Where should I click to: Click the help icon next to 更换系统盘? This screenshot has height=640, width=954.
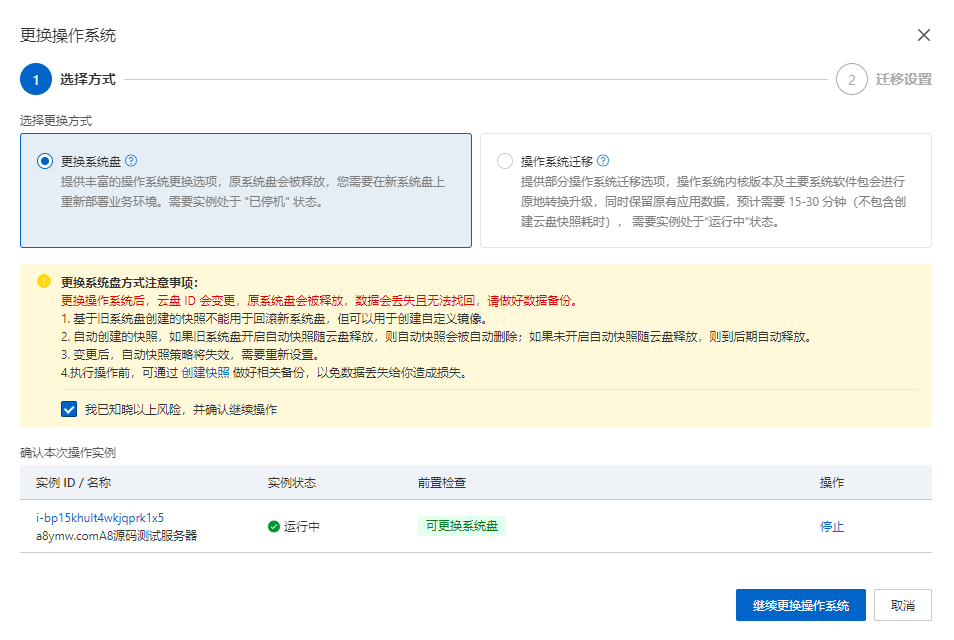(132, 161)
